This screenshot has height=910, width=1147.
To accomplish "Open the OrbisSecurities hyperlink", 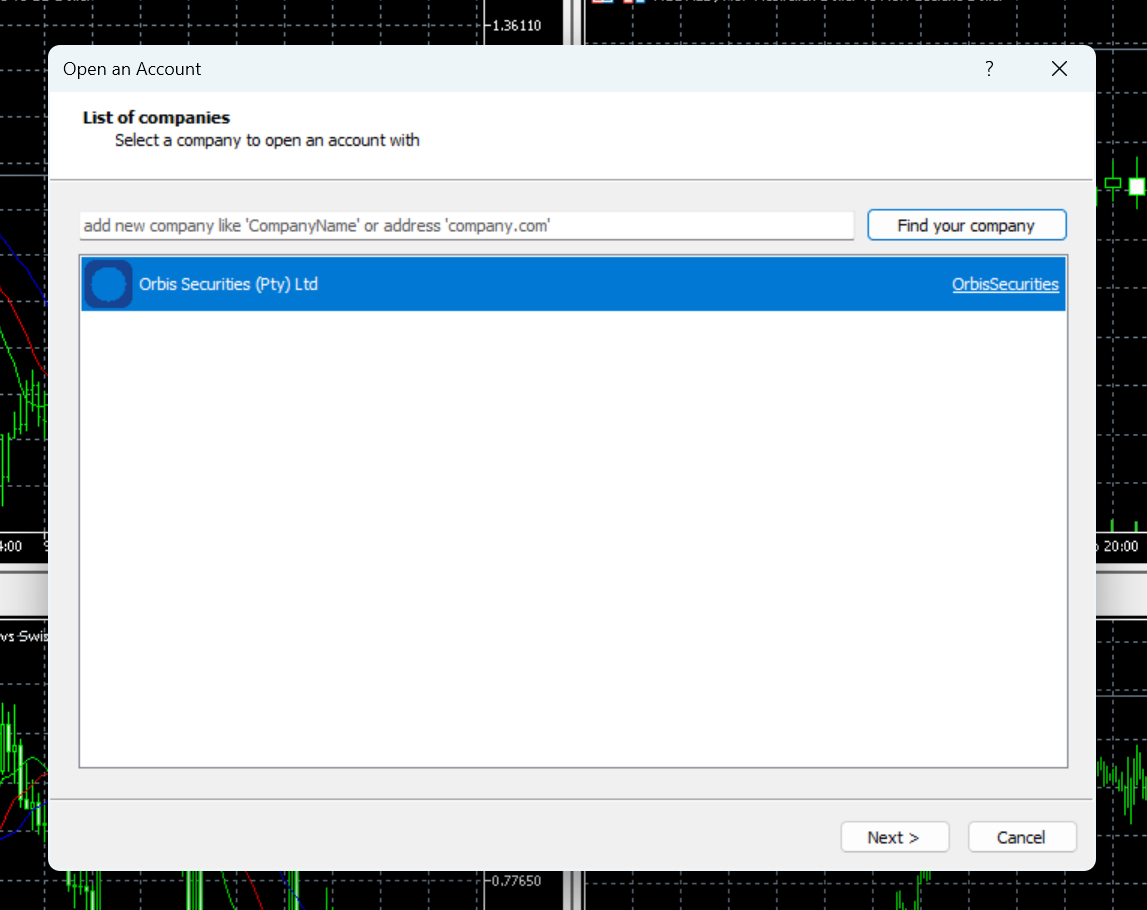I will coord(1005,285).
